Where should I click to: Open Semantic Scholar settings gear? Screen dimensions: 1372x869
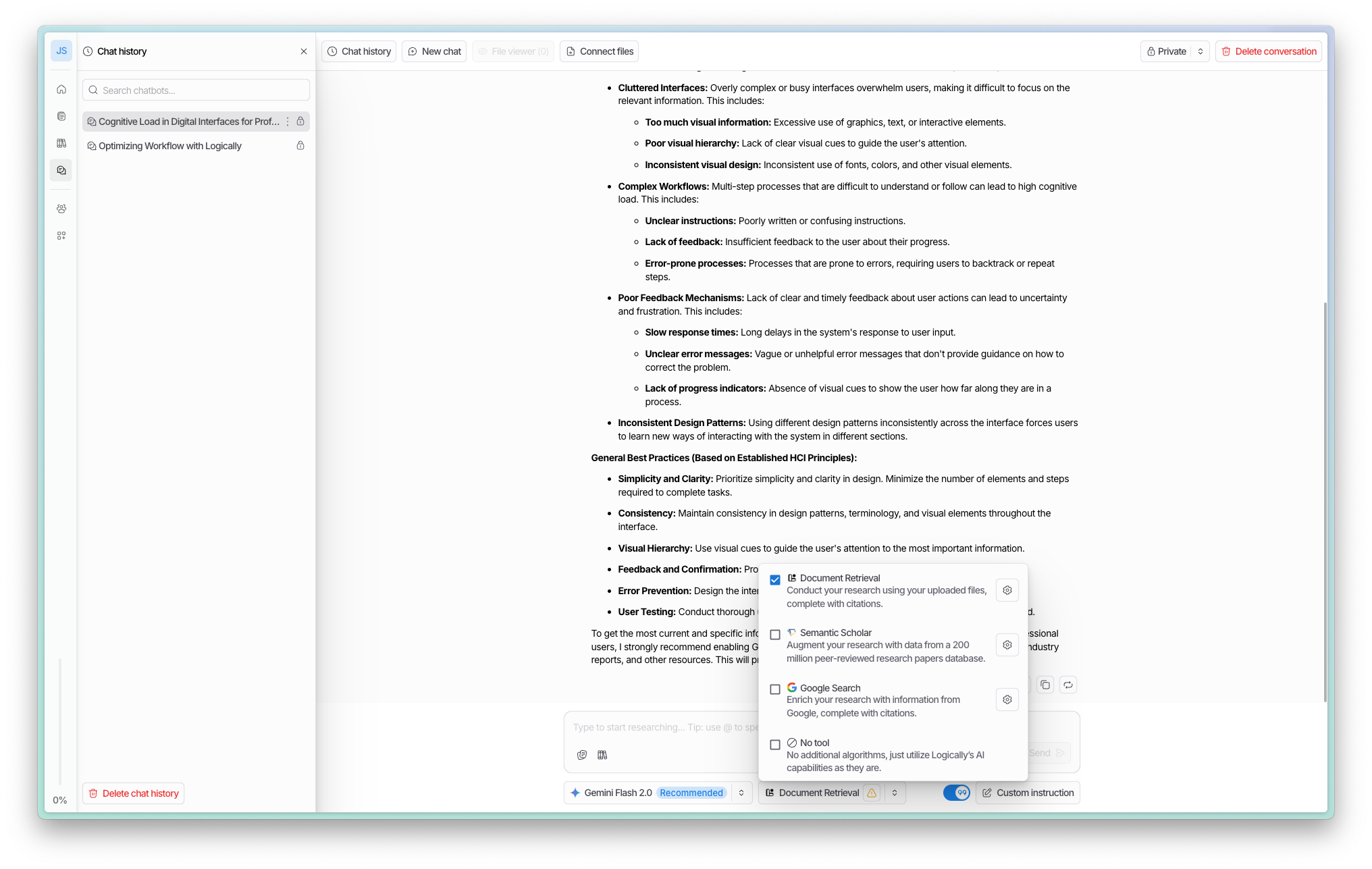1007,645
